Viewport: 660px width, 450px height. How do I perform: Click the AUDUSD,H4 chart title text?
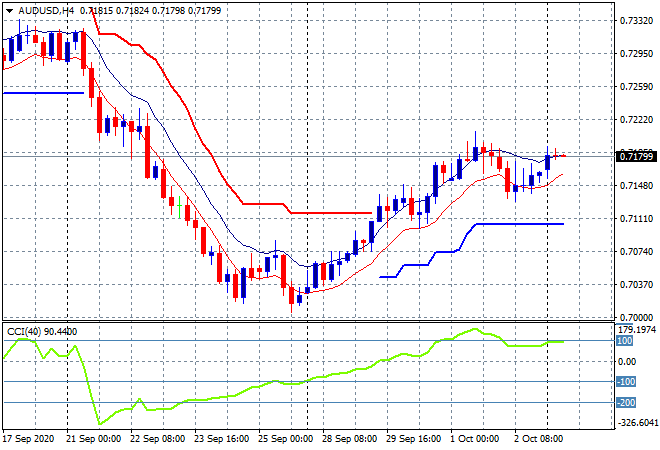pos(46,11)
